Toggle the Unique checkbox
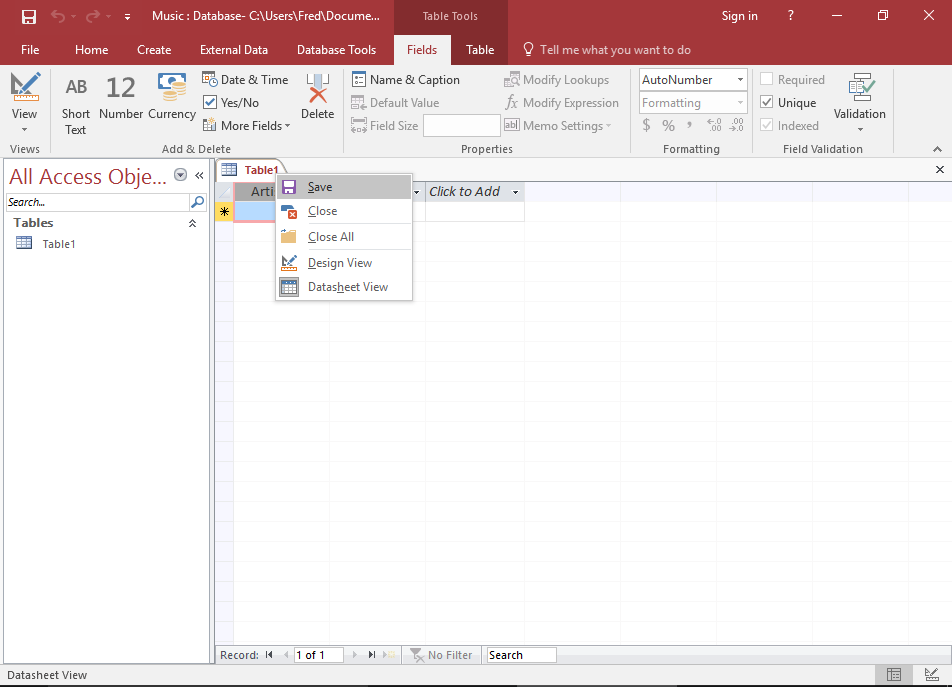Viewport: 952px width, 687px height. [x=767, y=102]
